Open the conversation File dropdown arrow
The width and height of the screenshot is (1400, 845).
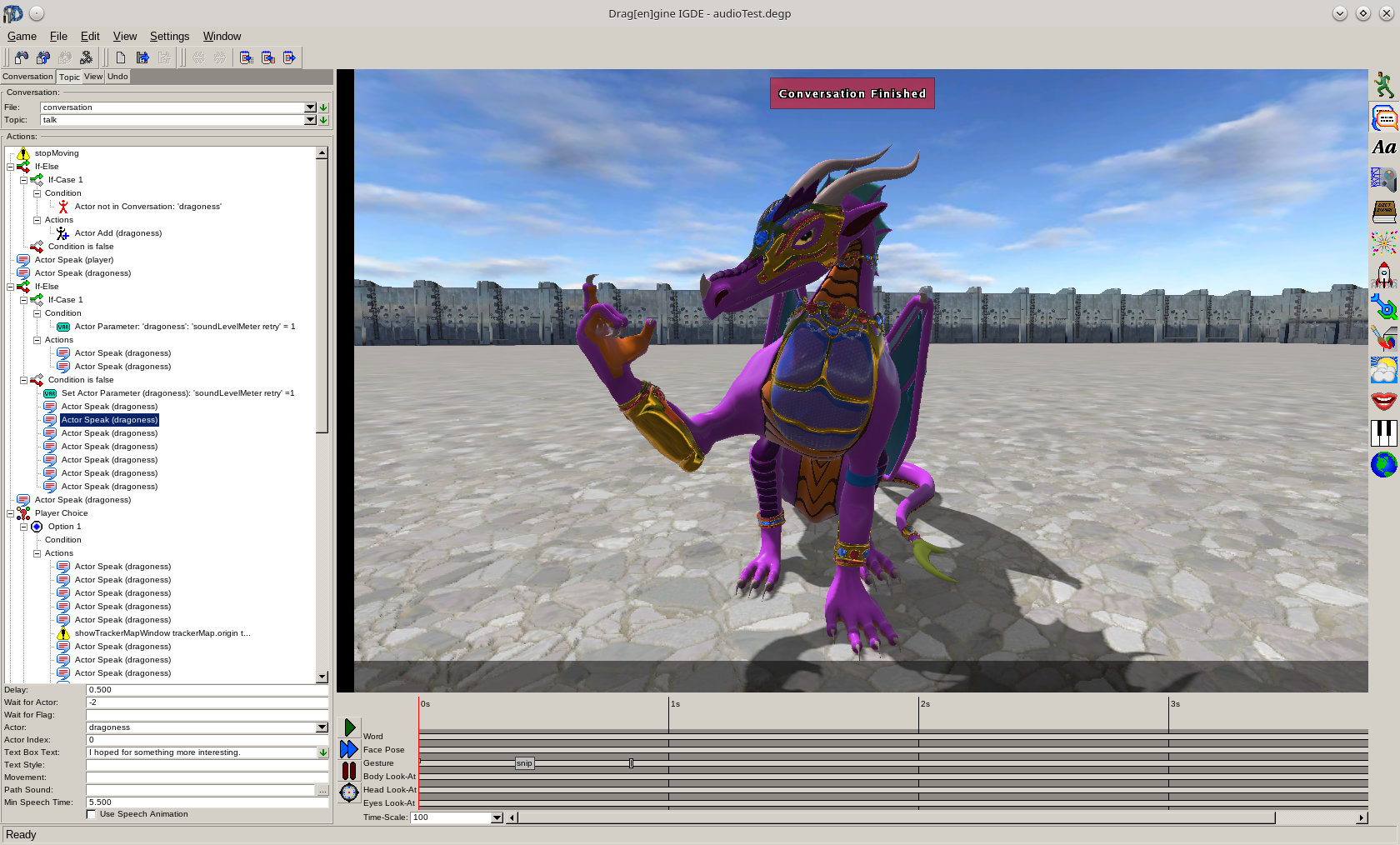310,107
